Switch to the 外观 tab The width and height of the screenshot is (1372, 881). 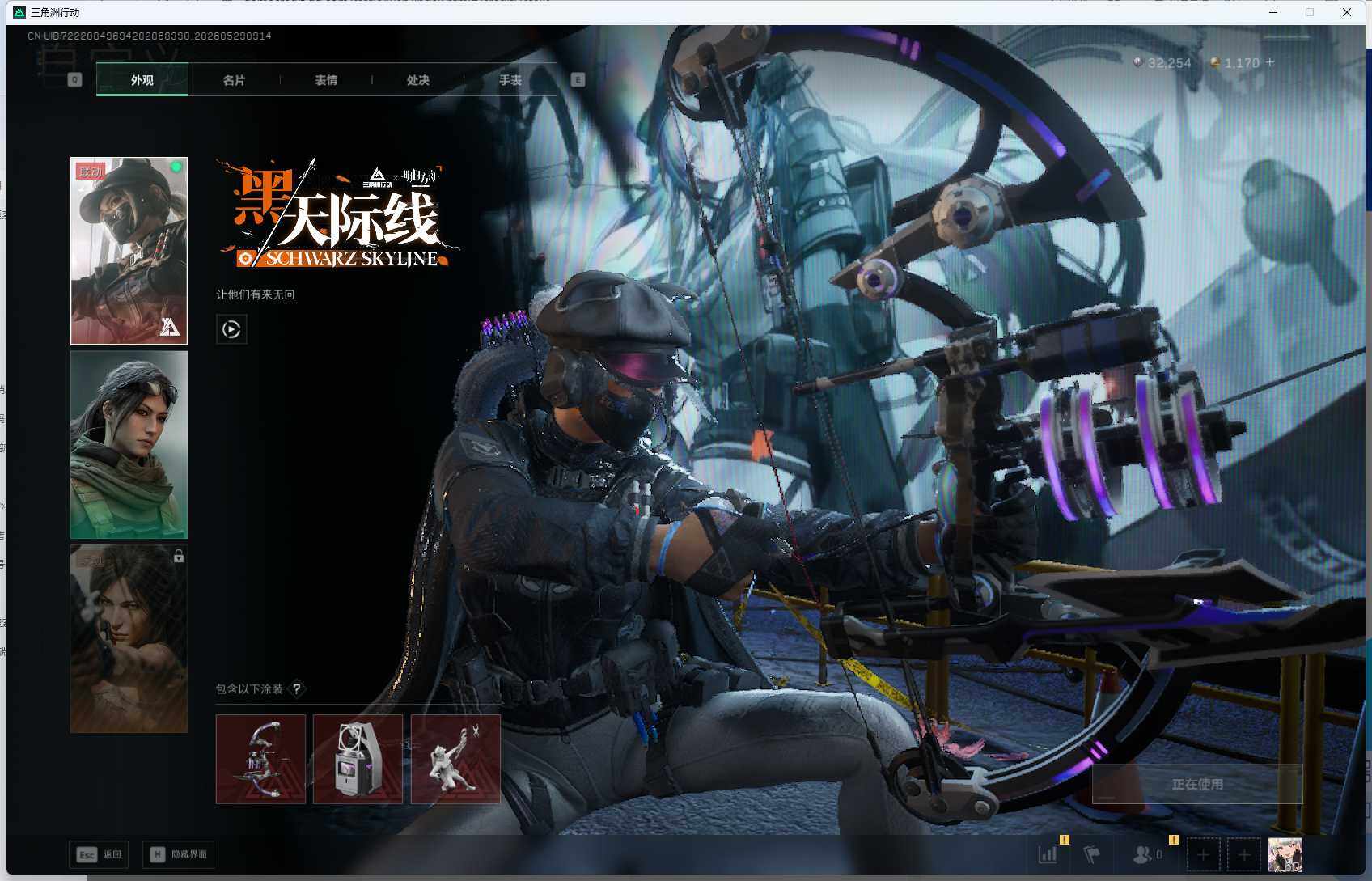(142, 79)
